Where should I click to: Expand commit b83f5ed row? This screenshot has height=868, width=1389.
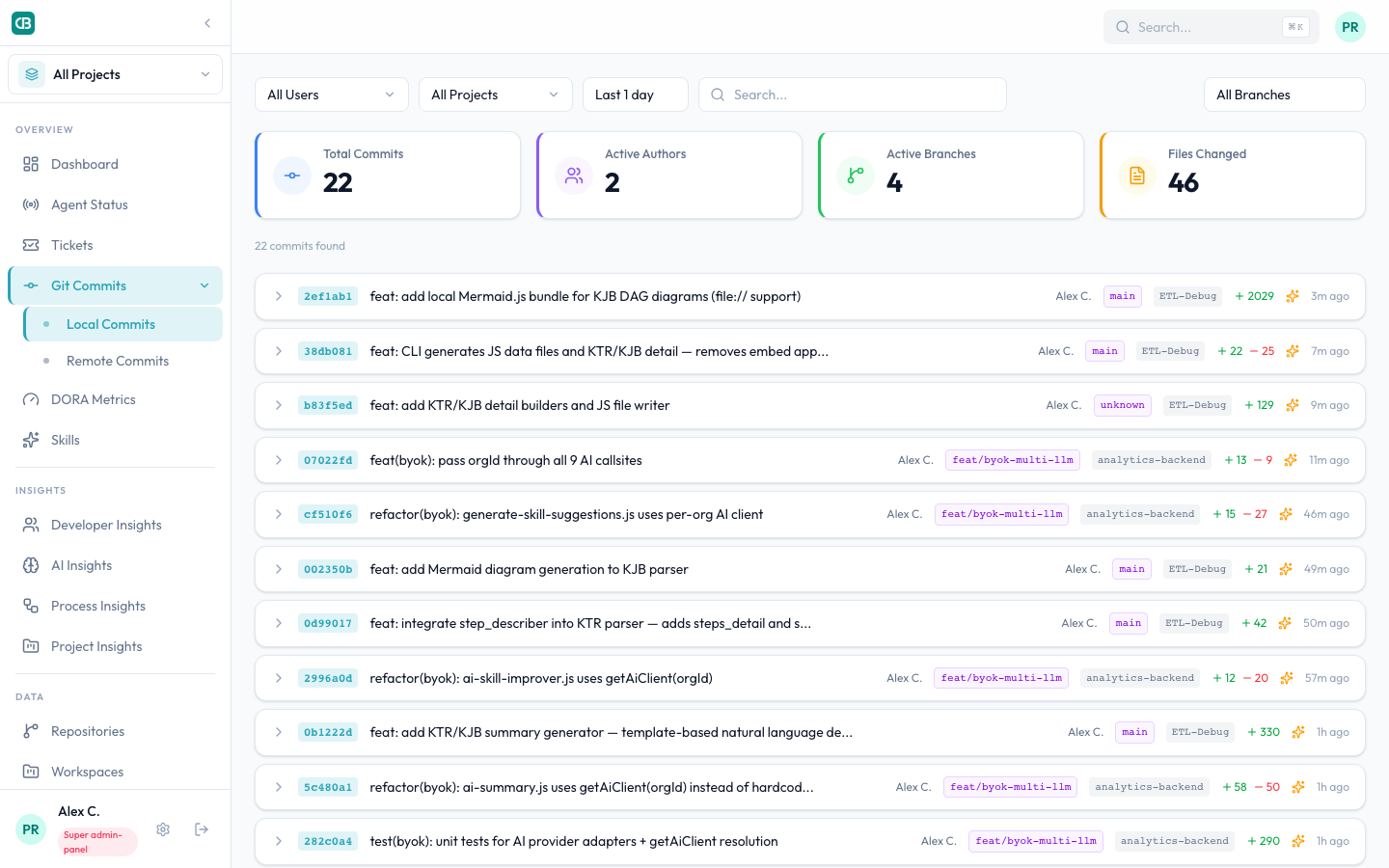[x=279, y=405]
